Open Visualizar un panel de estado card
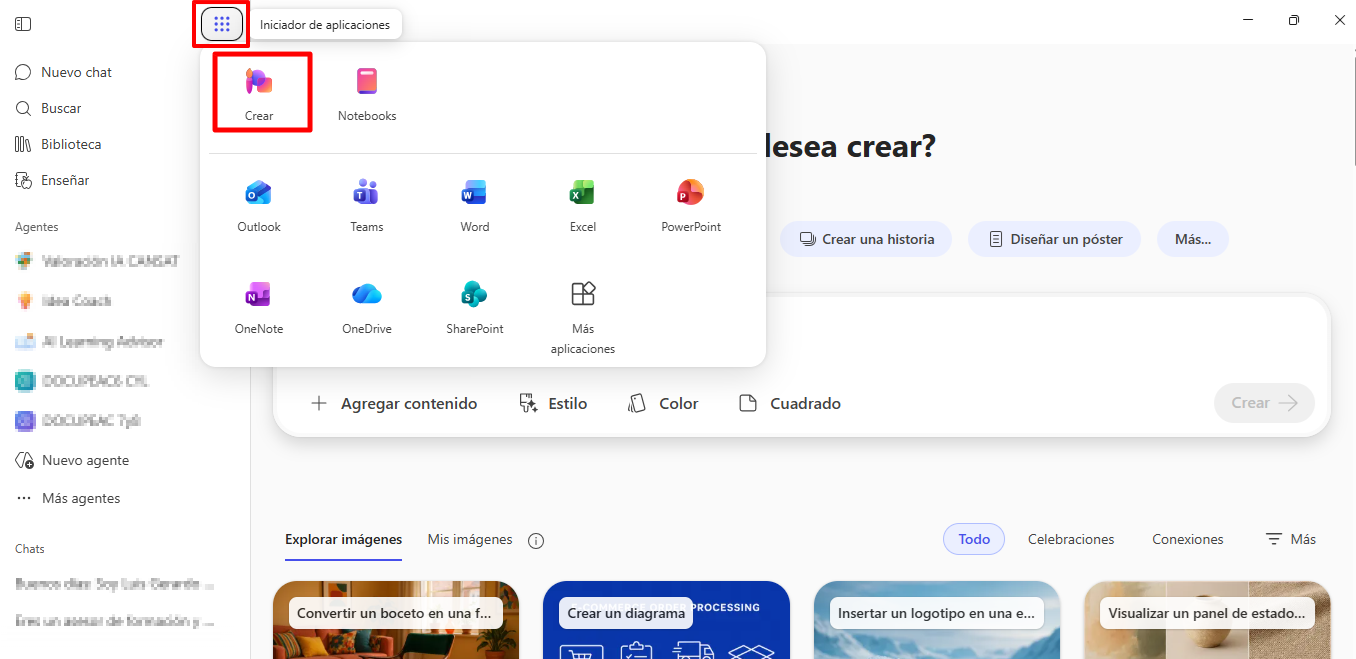 pos(1208,620)
